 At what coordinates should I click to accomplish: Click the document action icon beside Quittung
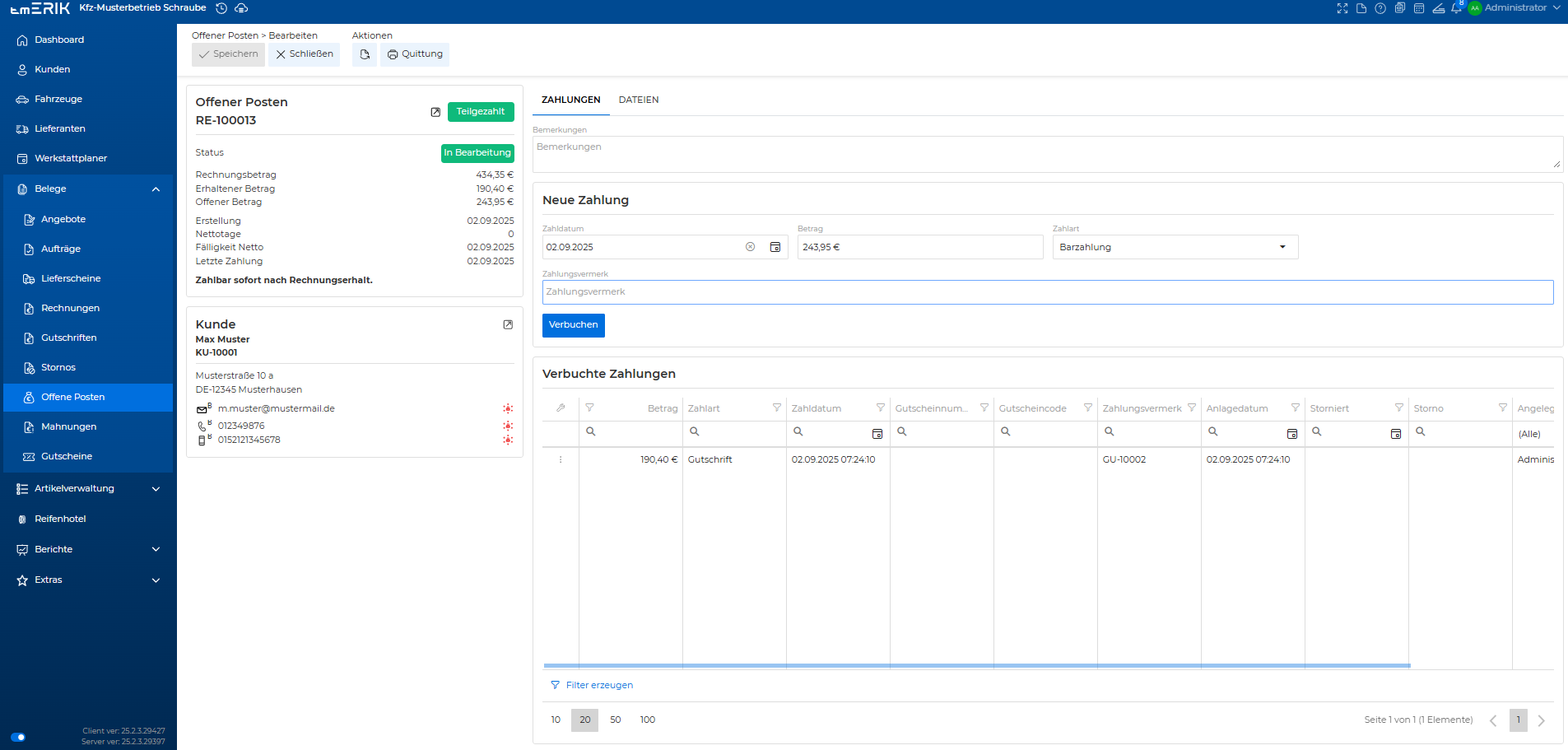pos(365,54)
